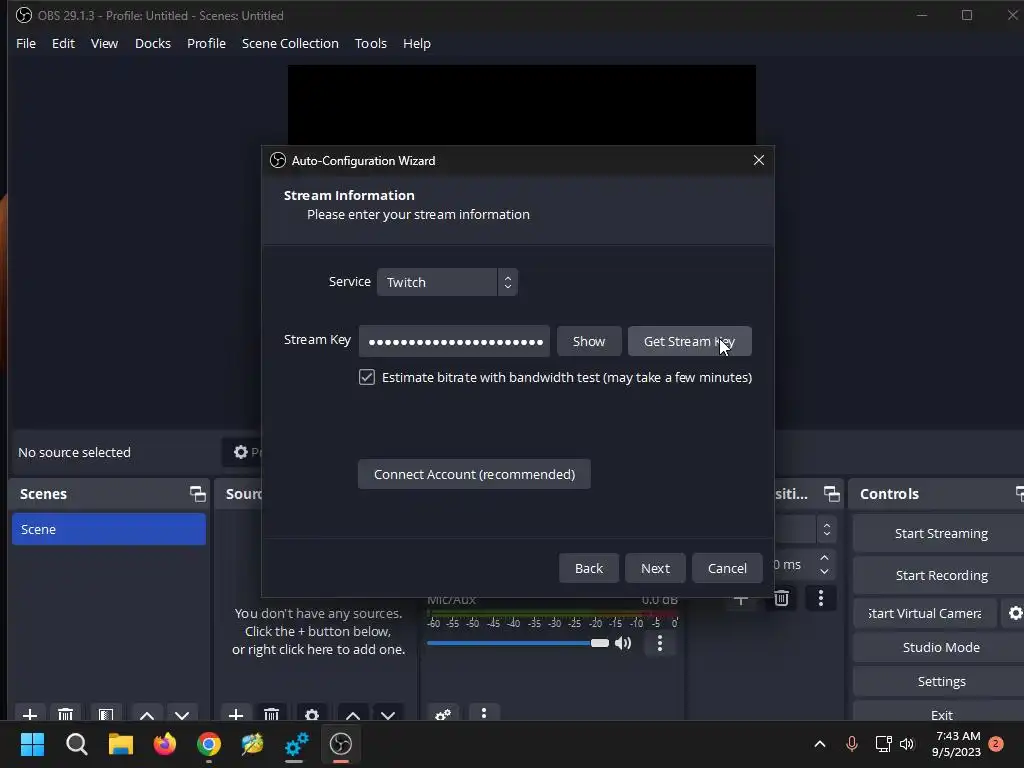Open audio mixer menu dots at bottom

click(484, 712)
